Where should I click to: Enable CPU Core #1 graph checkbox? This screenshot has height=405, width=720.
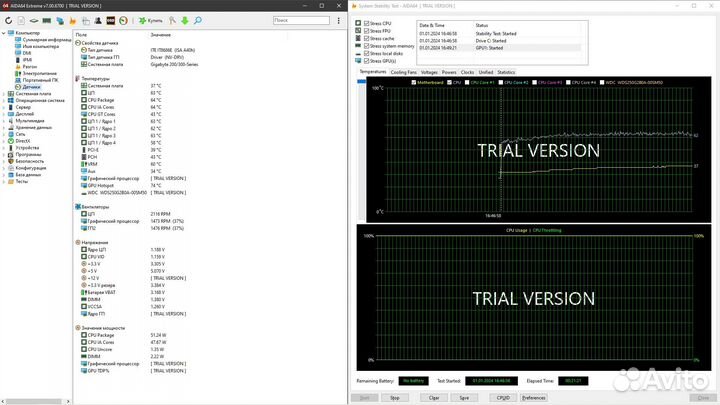(x=467, y=83)
